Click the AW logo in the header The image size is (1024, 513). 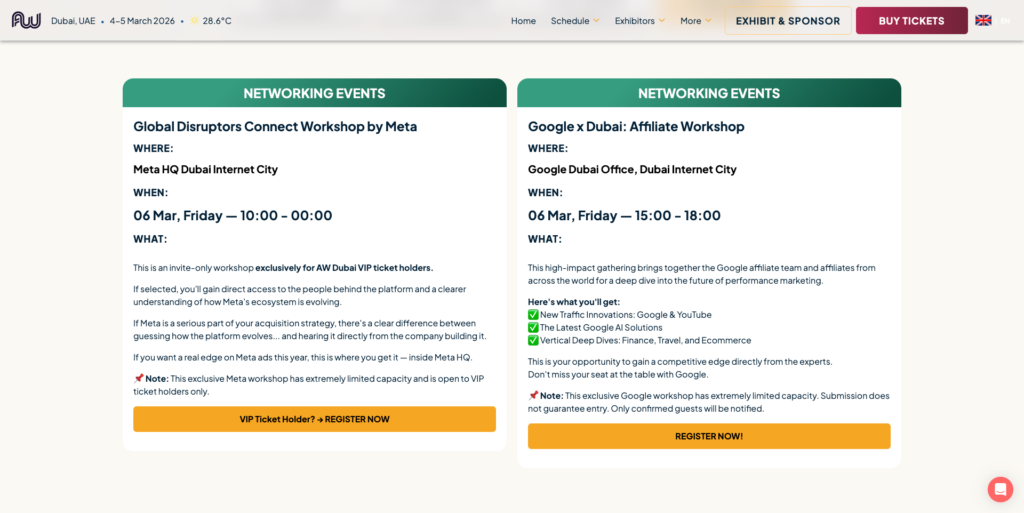click(26, 20)
